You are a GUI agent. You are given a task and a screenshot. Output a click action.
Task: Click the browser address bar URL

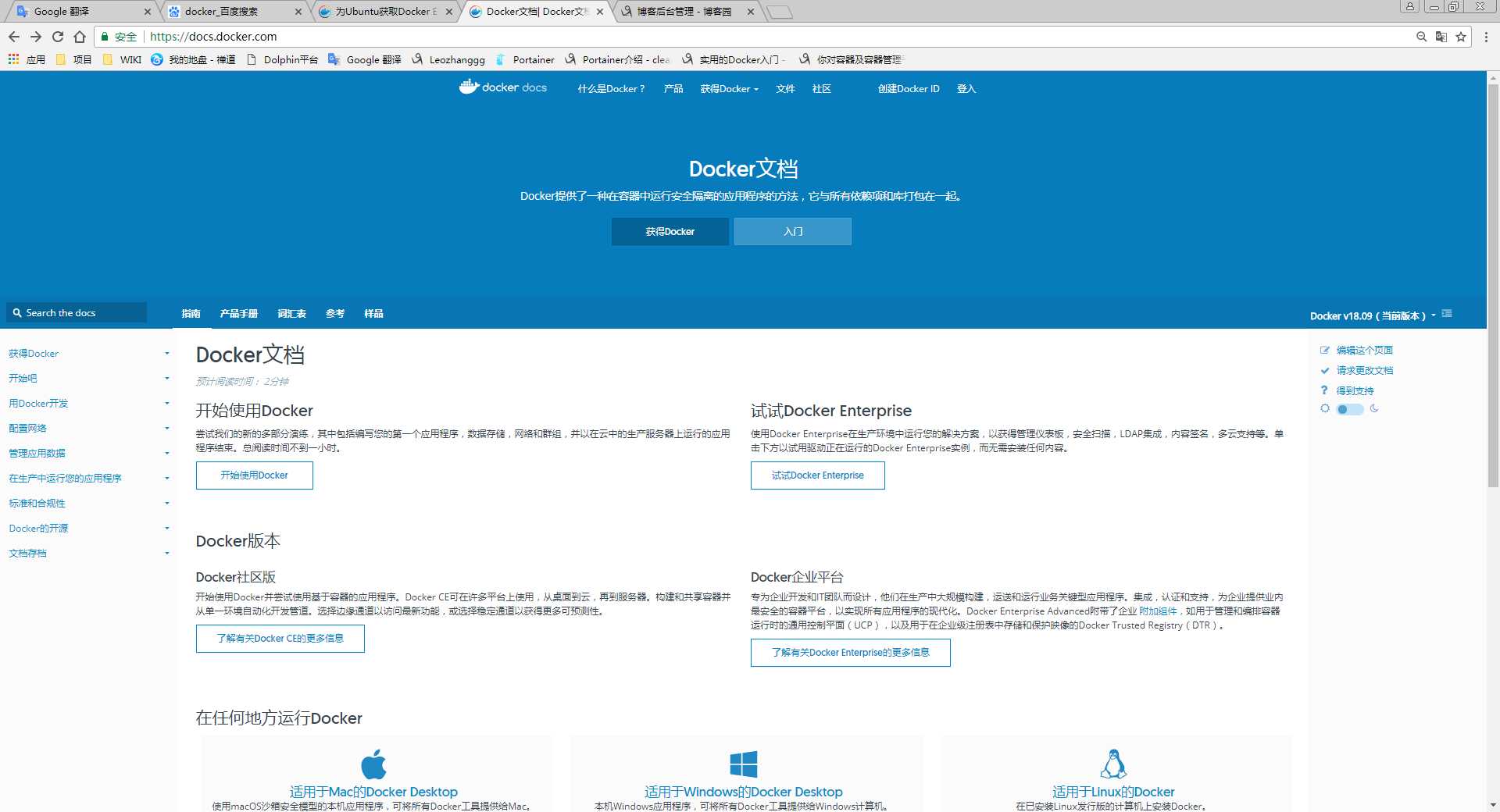tap(212, 37)
